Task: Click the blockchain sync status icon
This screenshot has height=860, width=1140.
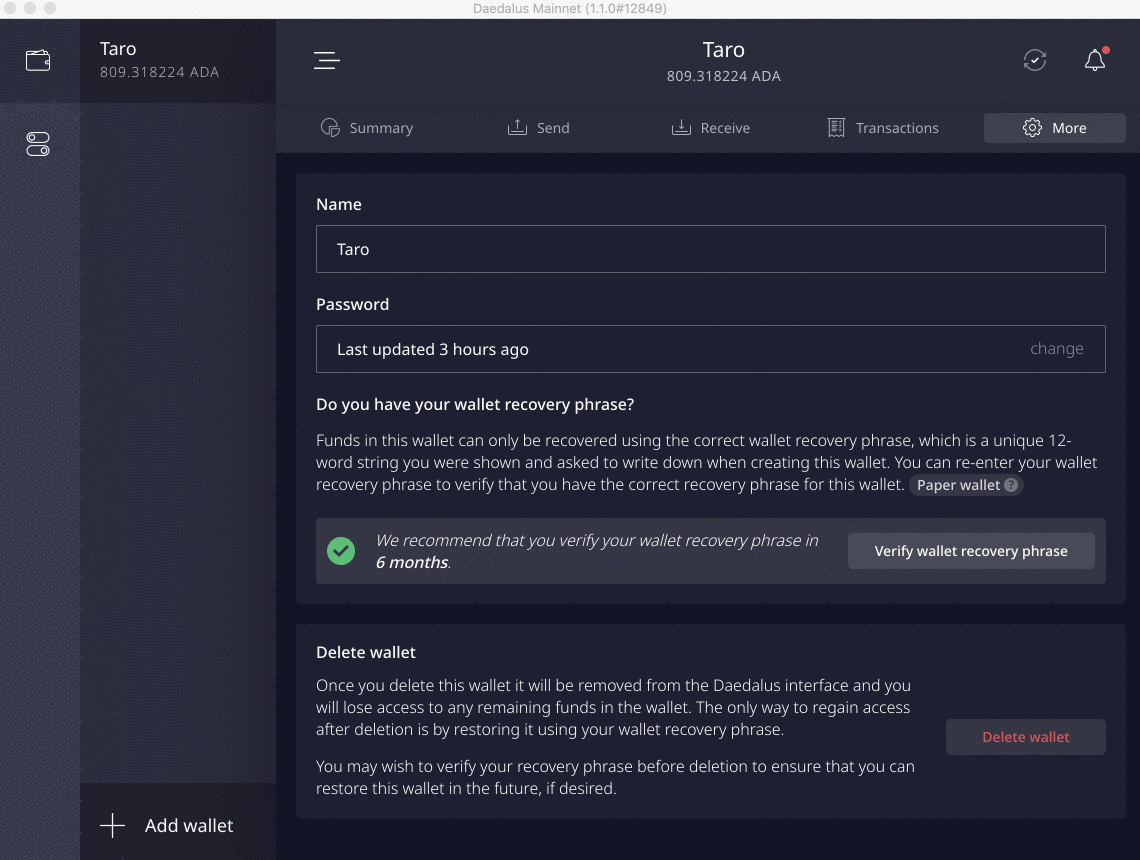Action: 1035,60
